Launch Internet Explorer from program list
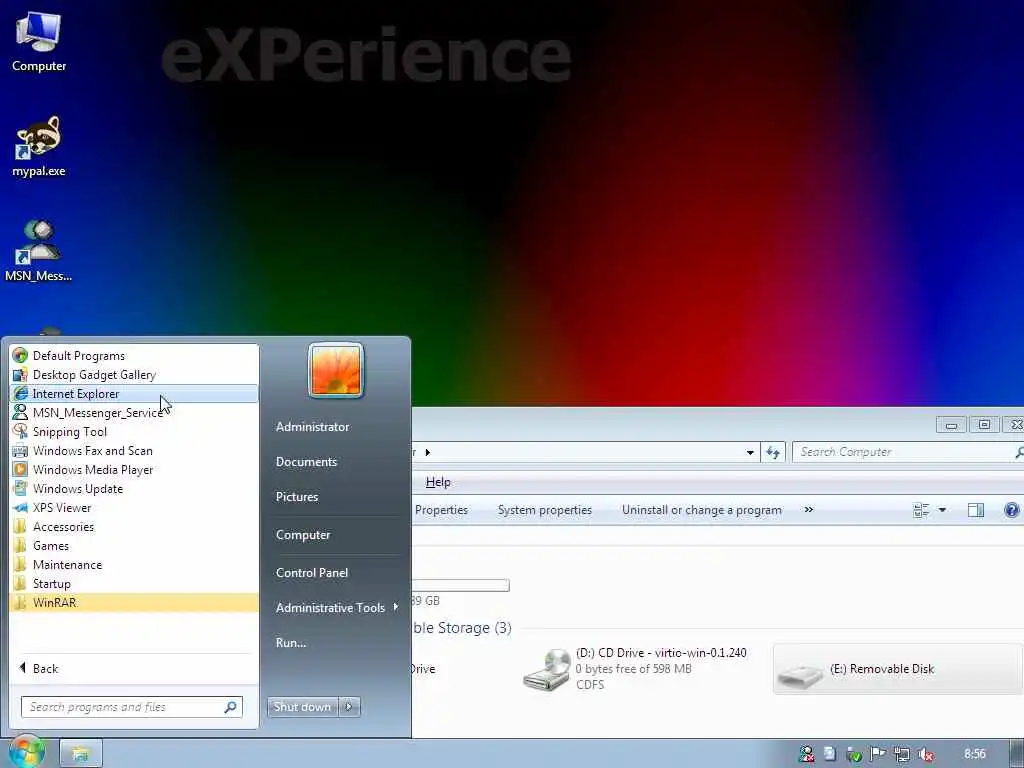 coord(134,394)
